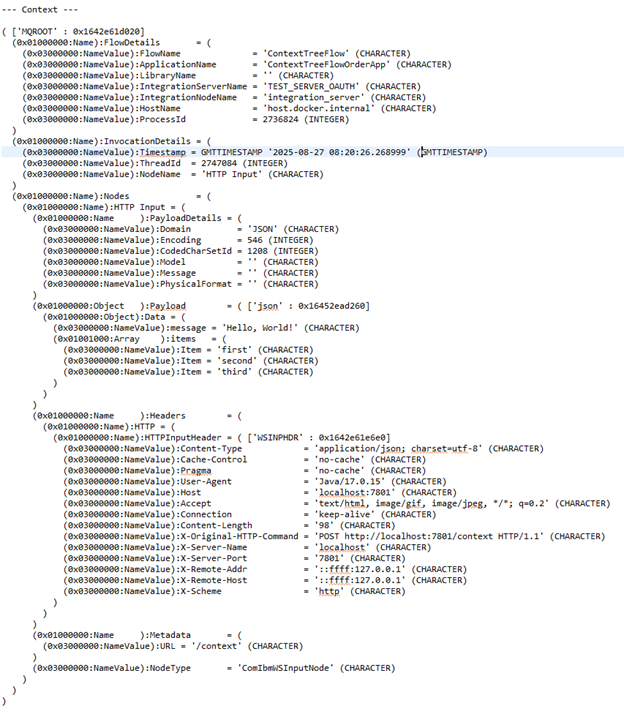The image size is (624, 714).
Task: Click the InvocationDetails section name
Action: click(148, 141)
